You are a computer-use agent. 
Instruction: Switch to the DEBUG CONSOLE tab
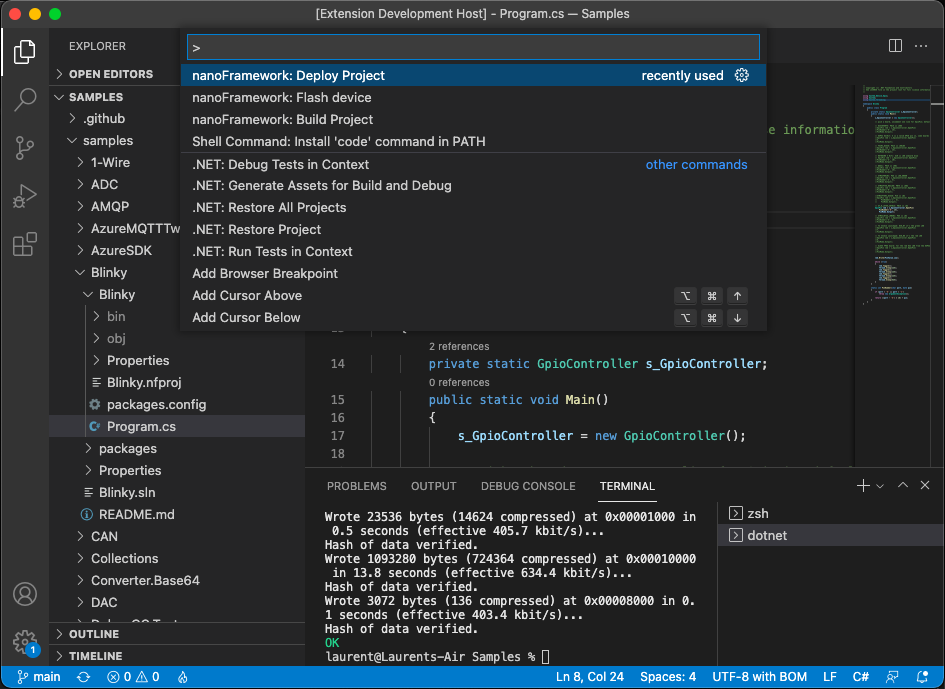pyautogui.click(x=528, y=486)
